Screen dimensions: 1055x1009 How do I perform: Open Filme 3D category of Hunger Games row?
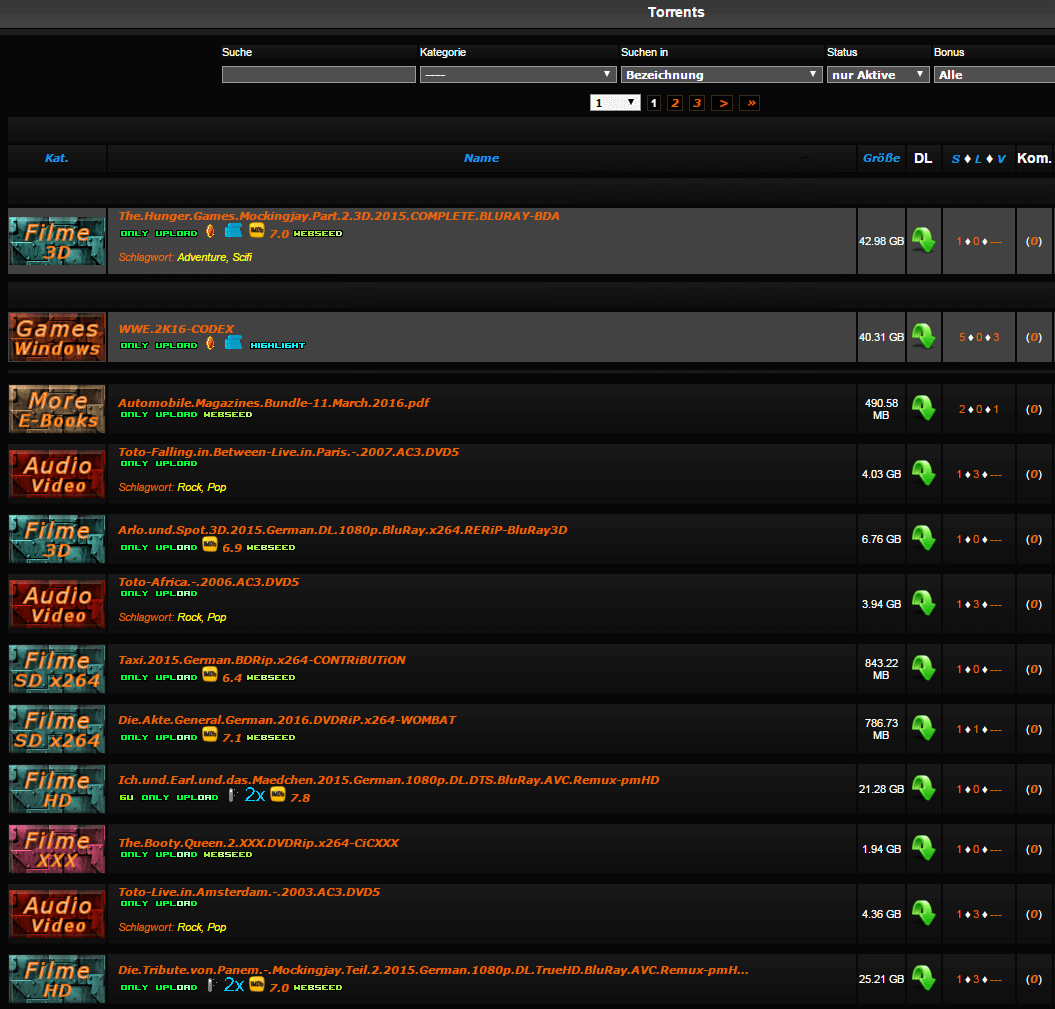(x=57, y=241)
